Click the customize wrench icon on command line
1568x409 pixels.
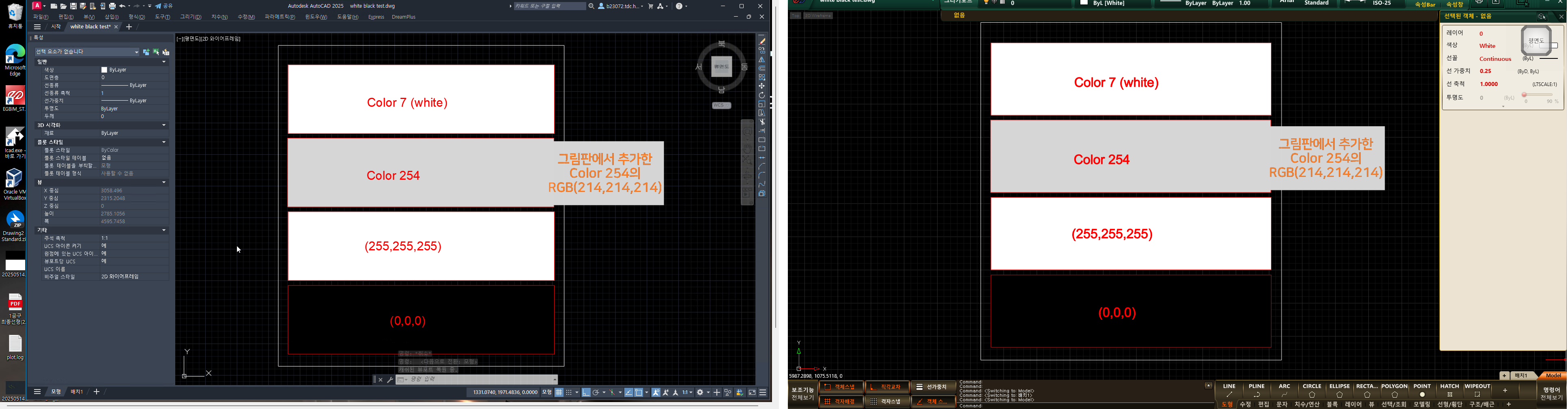[389, 380]
